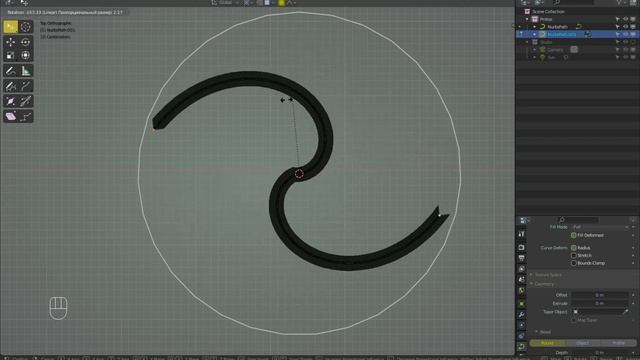Expand the NurbsPath.001 tree row
The height and width of the screenshot is (360, 640).
click(534, 34)
